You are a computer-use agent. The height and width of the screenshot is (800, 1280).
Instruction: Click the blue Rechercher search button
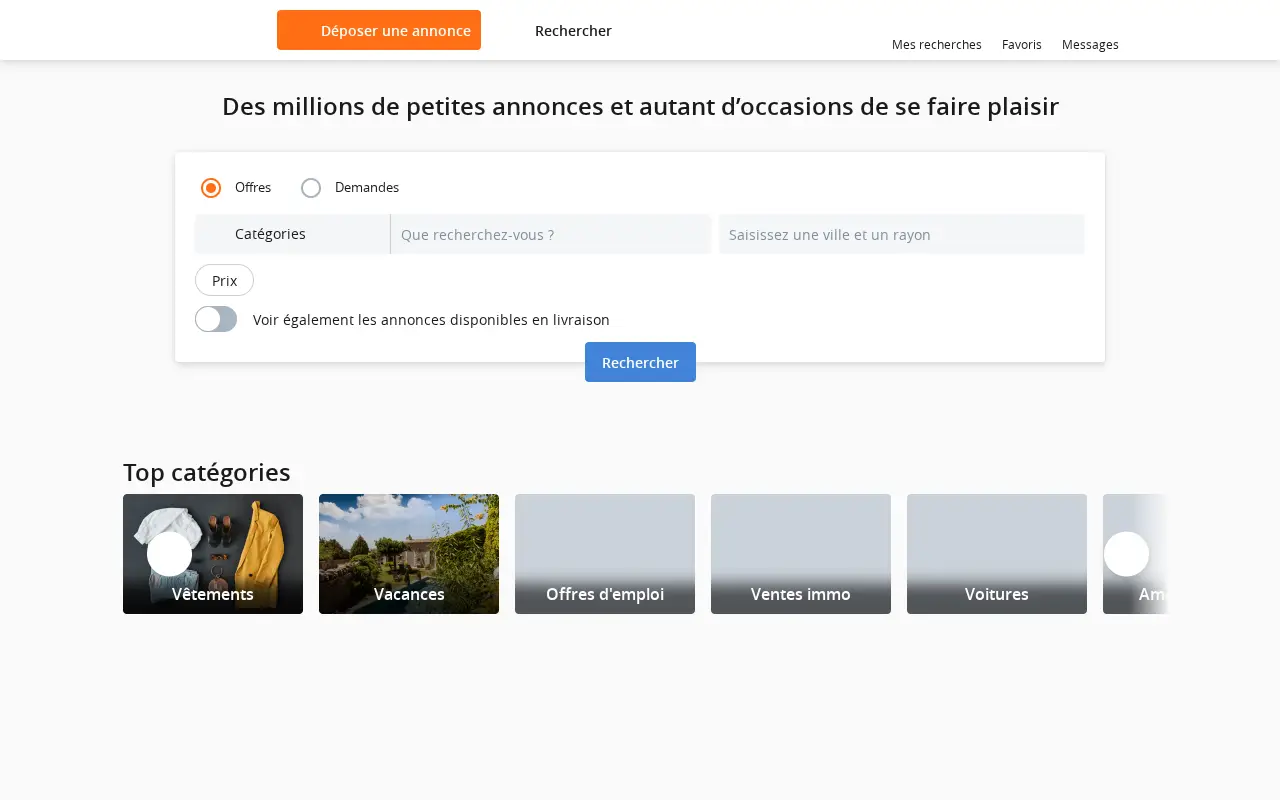pyautogui.click(x=640, y=362)
